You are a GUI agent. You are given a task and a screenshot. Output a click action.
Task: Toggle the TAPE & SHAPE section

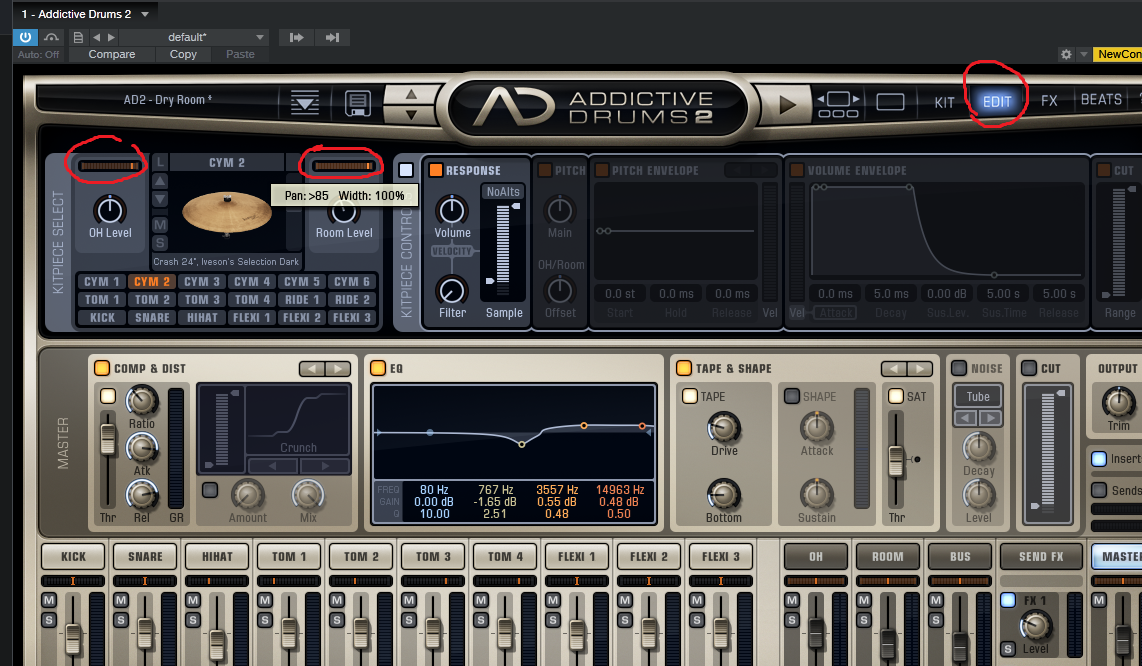tap(683, 368)
